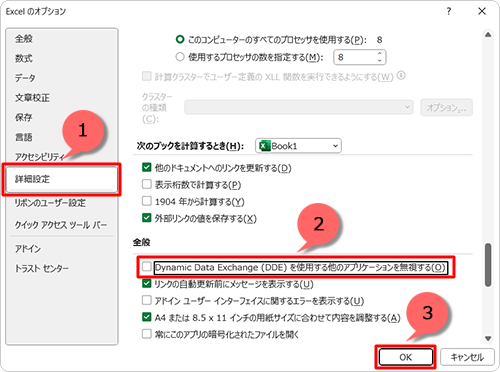Click the OK button

(x=406, y=357)
